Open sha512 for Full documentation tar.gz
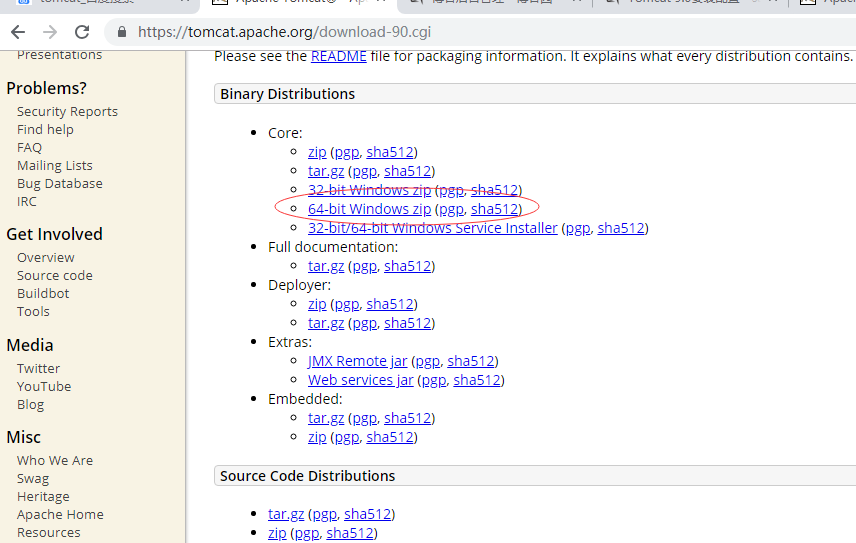The height and width of the screenshot is (543, 856). (408, 266)
